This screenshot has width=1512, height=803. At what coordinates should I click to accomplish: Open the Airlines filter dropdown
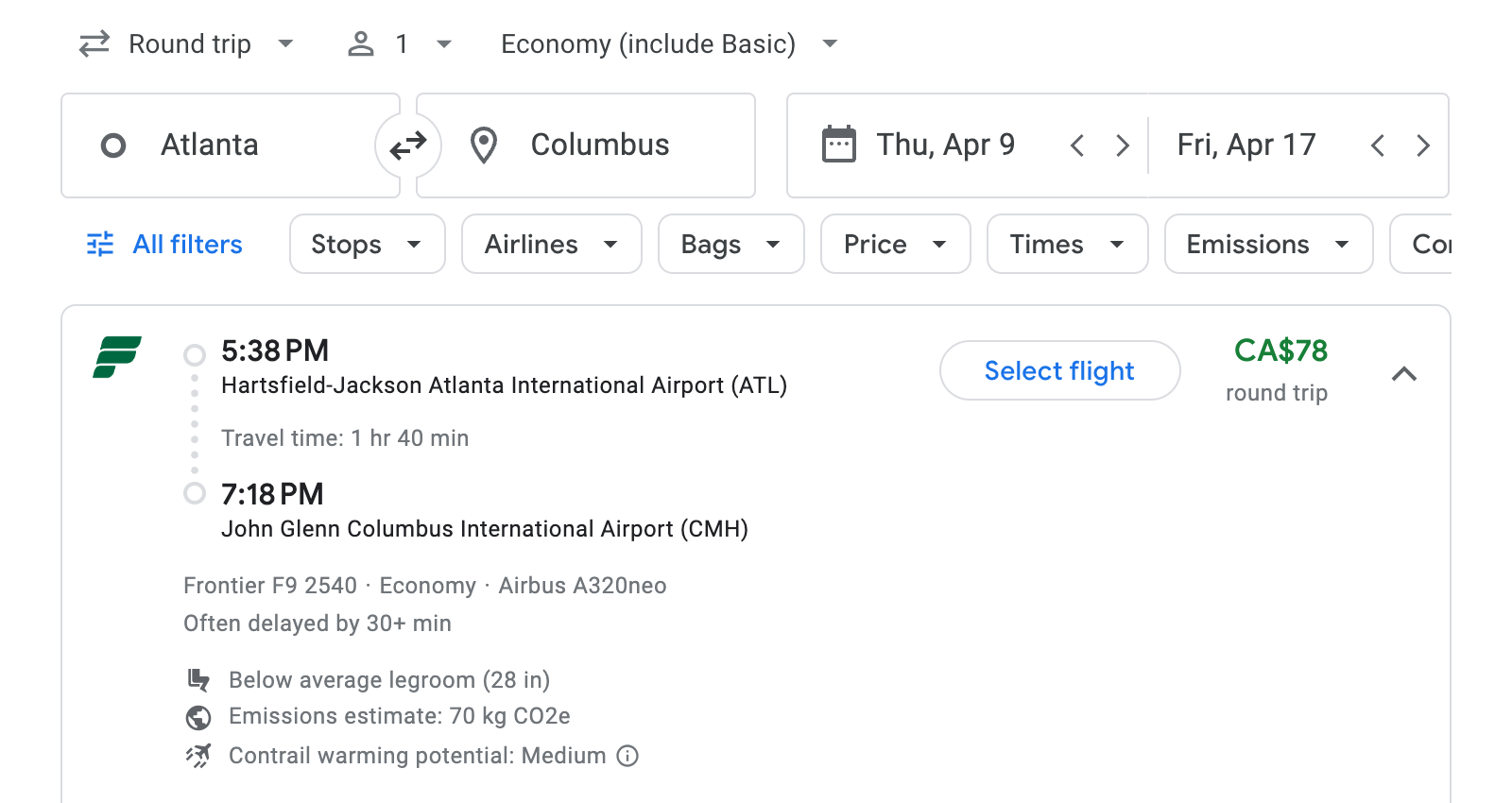click(x=551, y=244)
